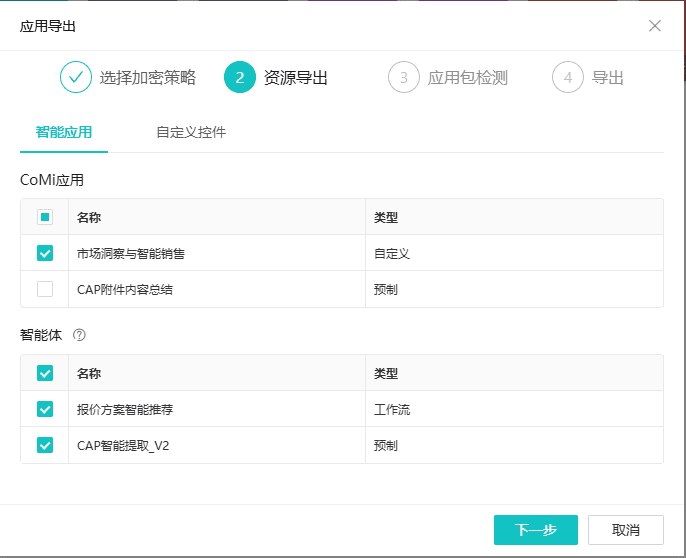Click 名称 column header in CoMi应用 table
Screen dimensions: 686x558
(217, 217)
